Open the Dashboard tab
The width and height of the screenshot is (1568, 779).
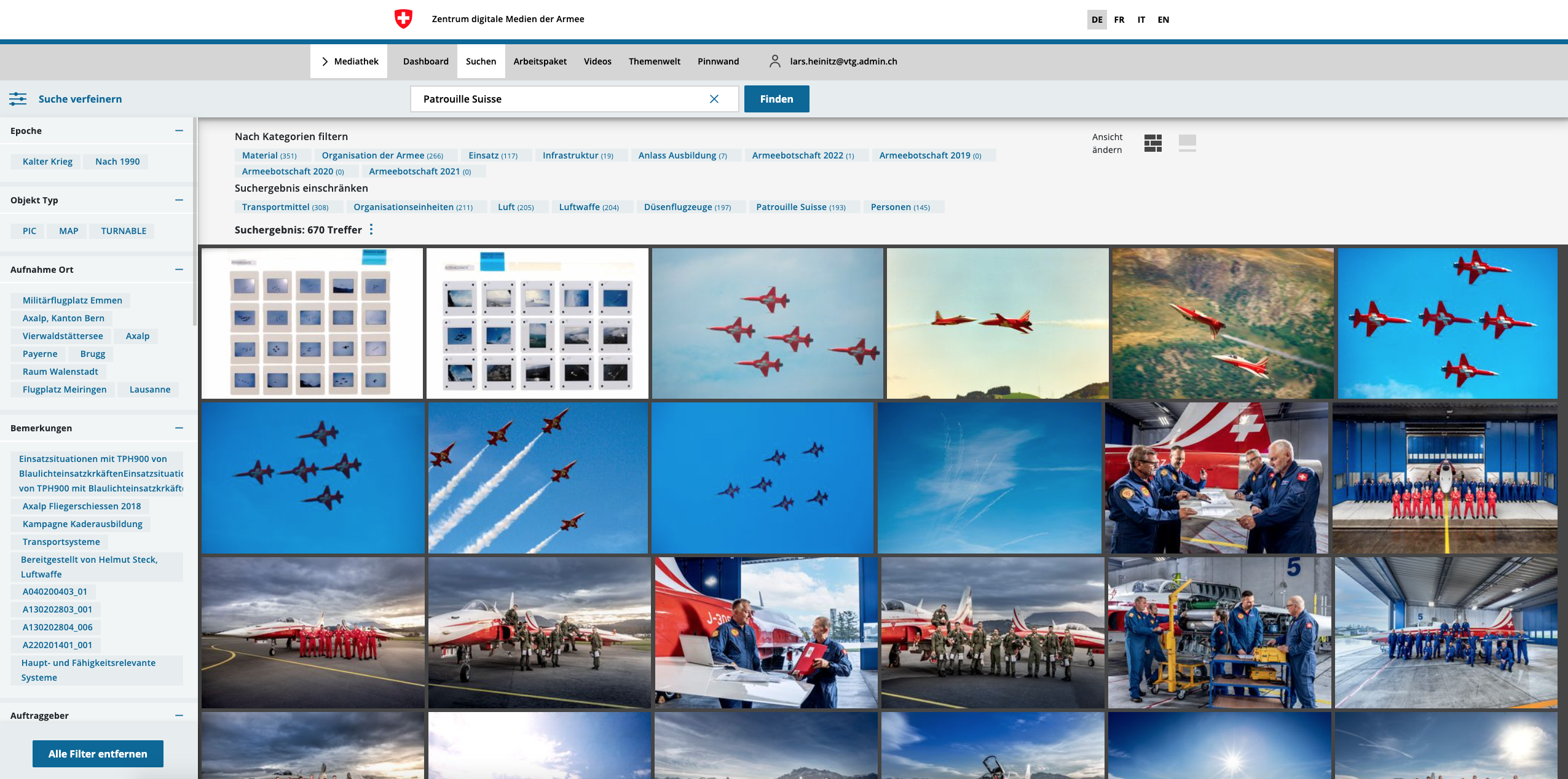tap(426, 61)
